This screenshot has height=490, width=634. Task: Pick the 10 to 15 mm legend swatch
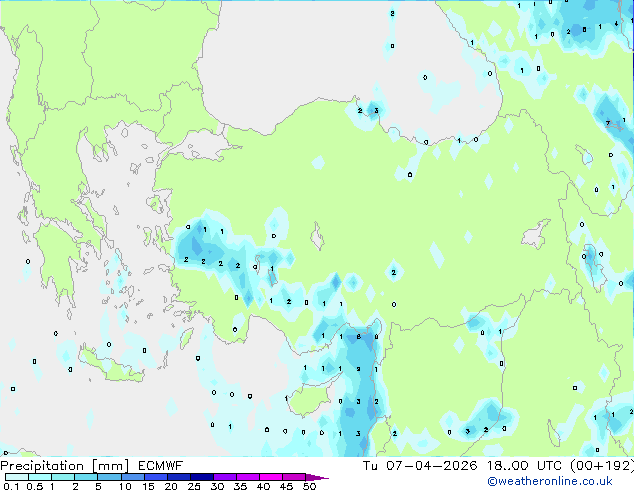(133, 477)
